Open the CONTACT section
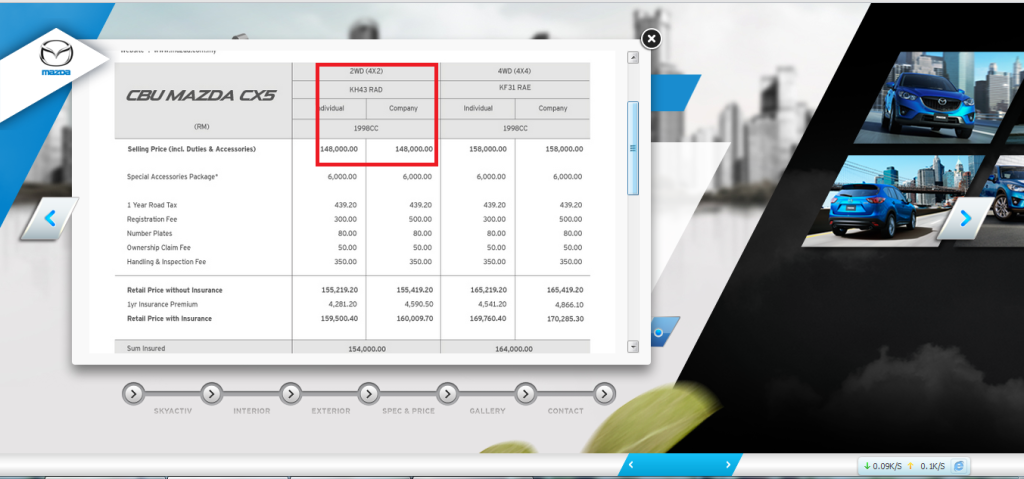Image resolution: width=1024 pixels, height=479 pixels. pos(566,411)
